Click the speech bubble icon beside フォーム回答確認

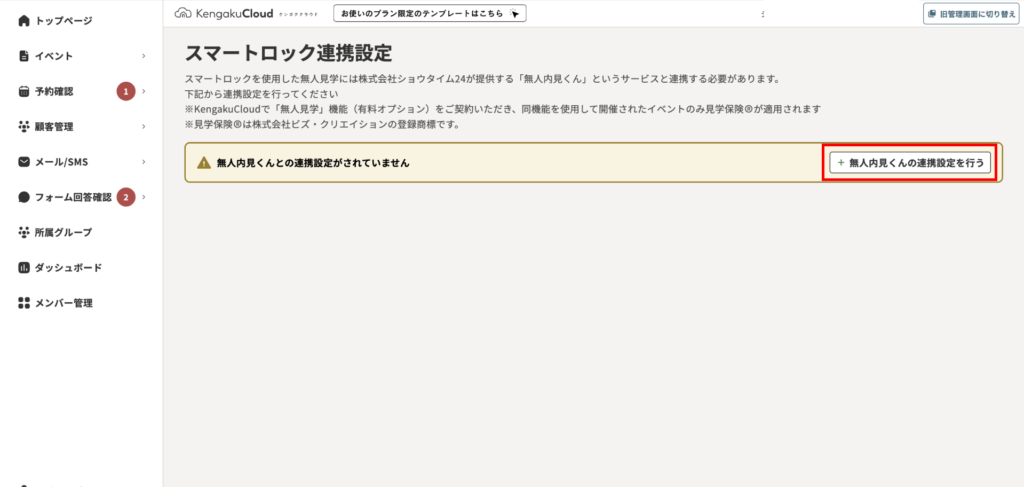click(24, 197)
